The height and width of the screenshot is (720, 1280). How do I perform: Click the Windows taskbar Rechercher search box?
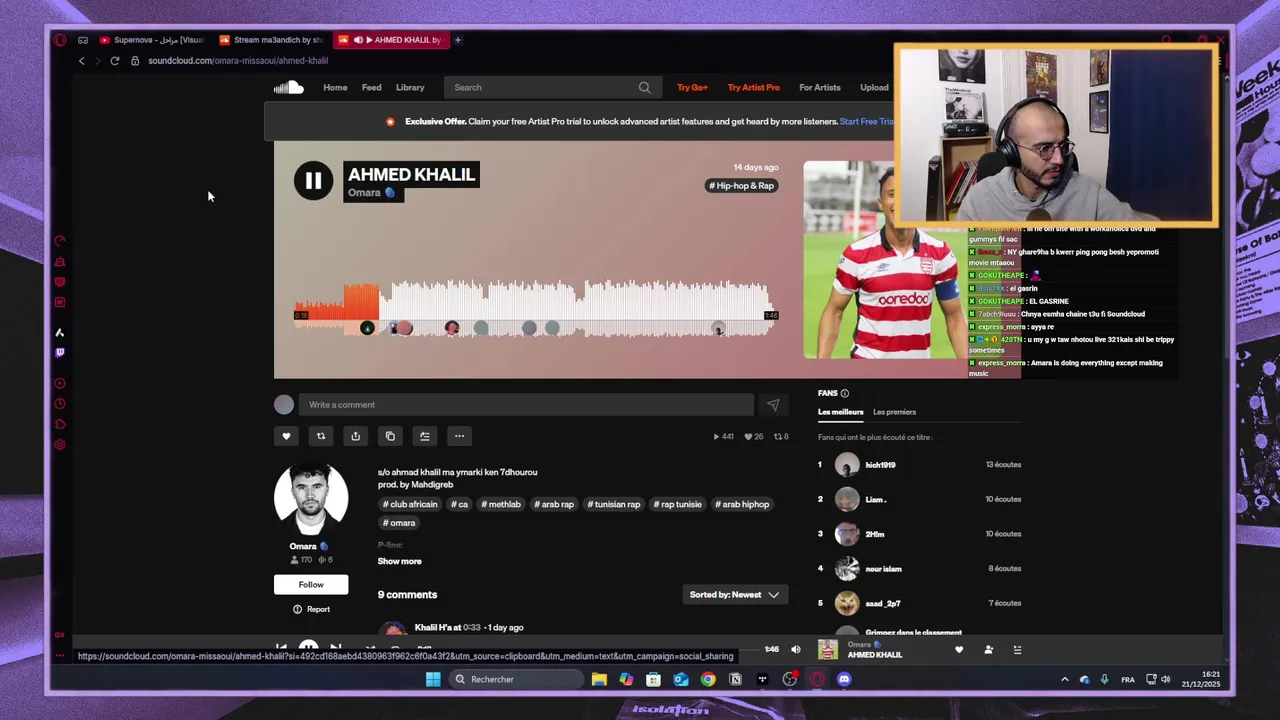point(515,680)
